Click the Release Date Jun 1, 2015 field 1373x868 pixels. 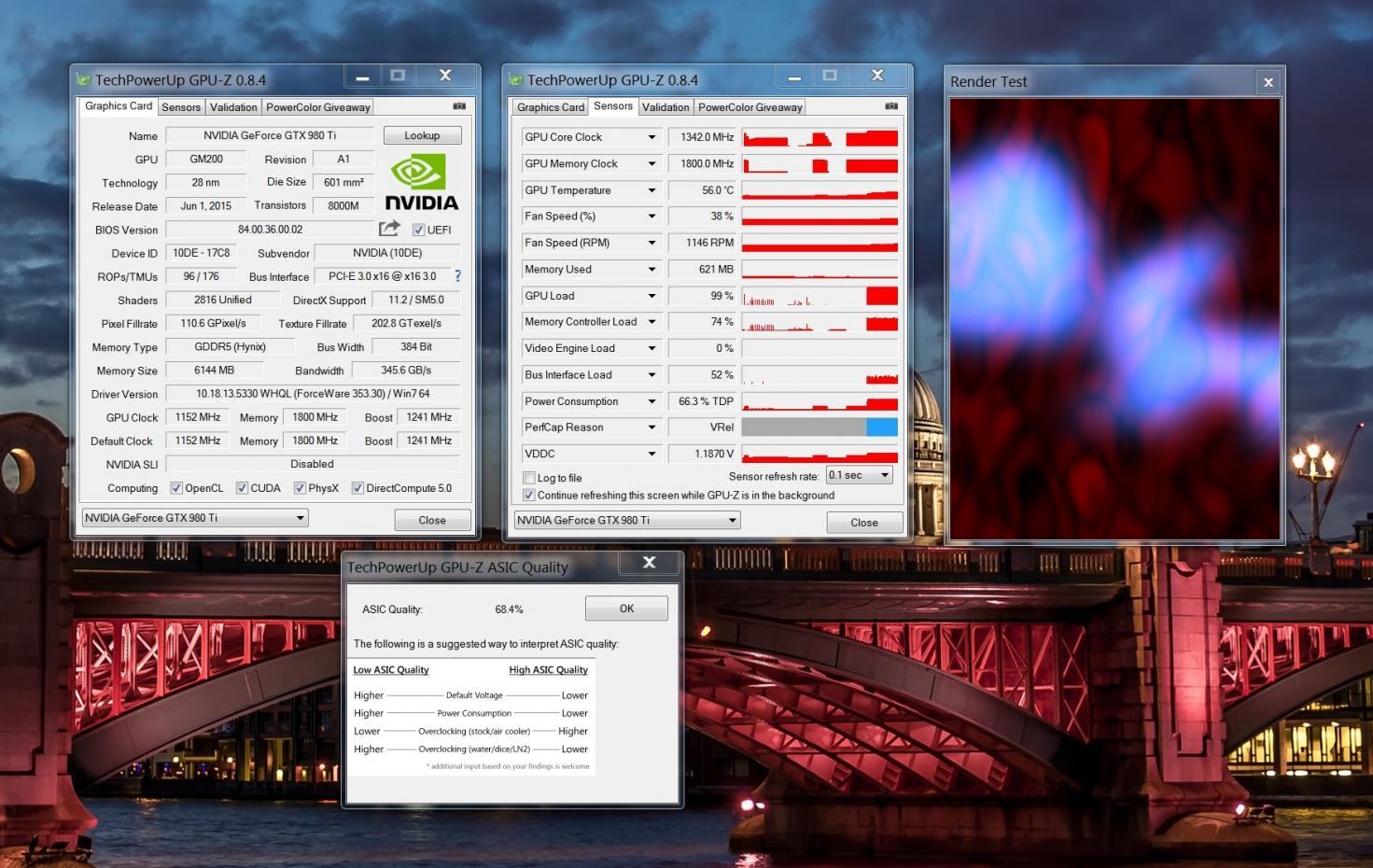point(205,206)
